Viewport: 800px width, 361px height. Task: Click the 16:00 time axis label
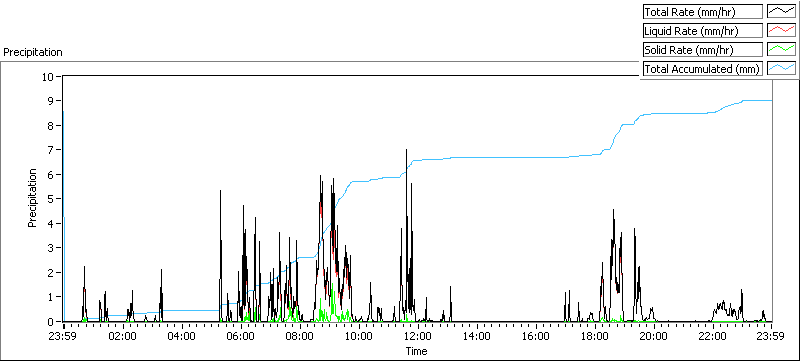536,336
